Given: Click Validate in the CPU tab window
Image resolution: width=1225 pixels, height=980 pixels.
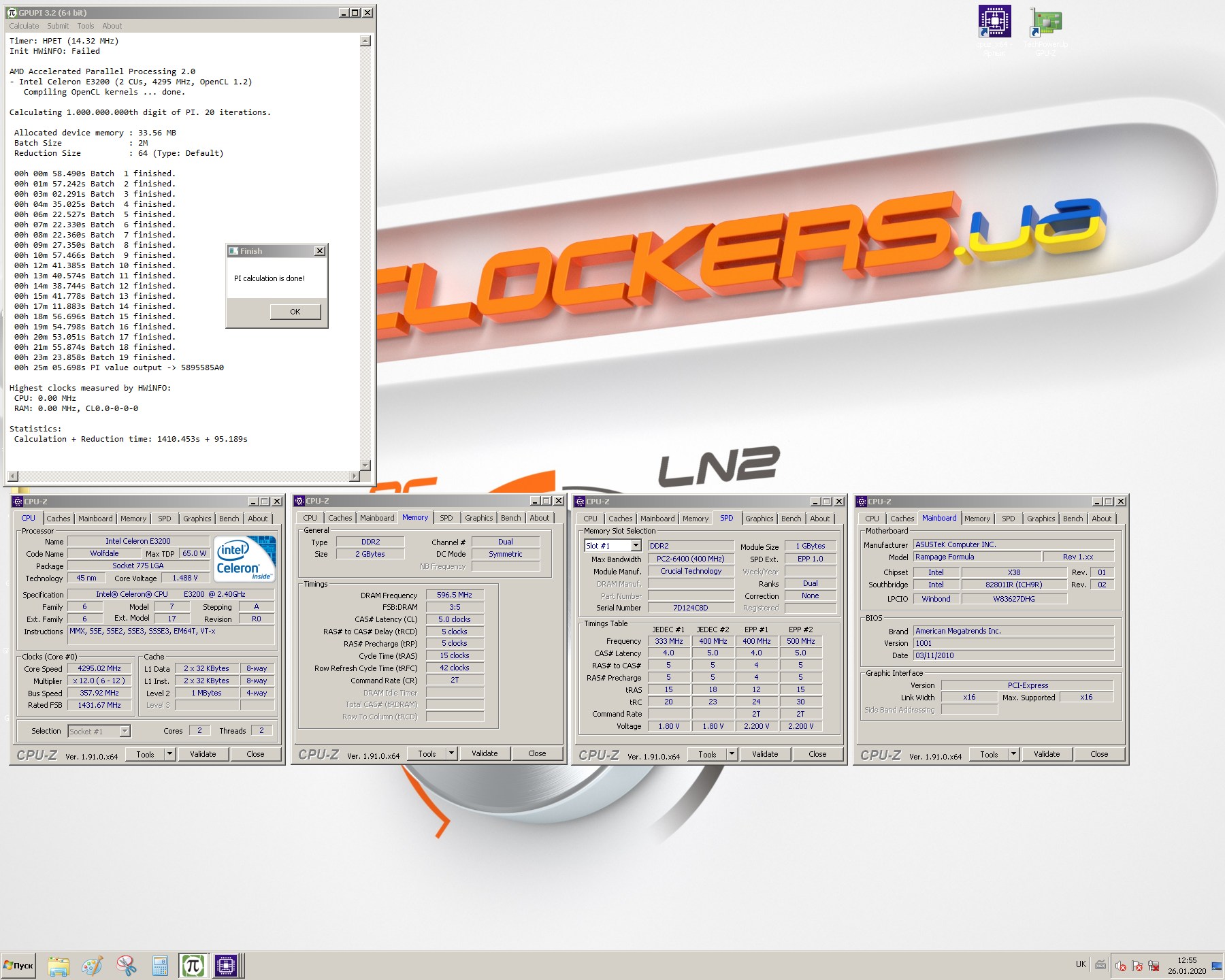Looking at the screenshot, I should click(x=203, y=754).
